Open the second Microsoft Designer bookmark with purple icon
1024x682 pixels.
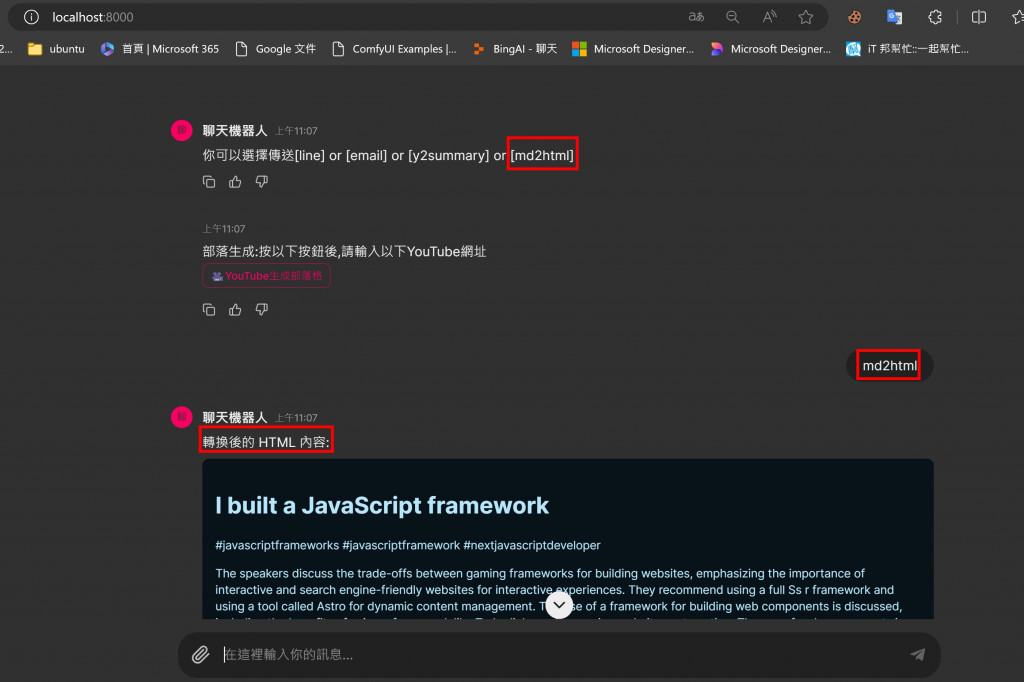pyautogui.click(x=771, y=49)
